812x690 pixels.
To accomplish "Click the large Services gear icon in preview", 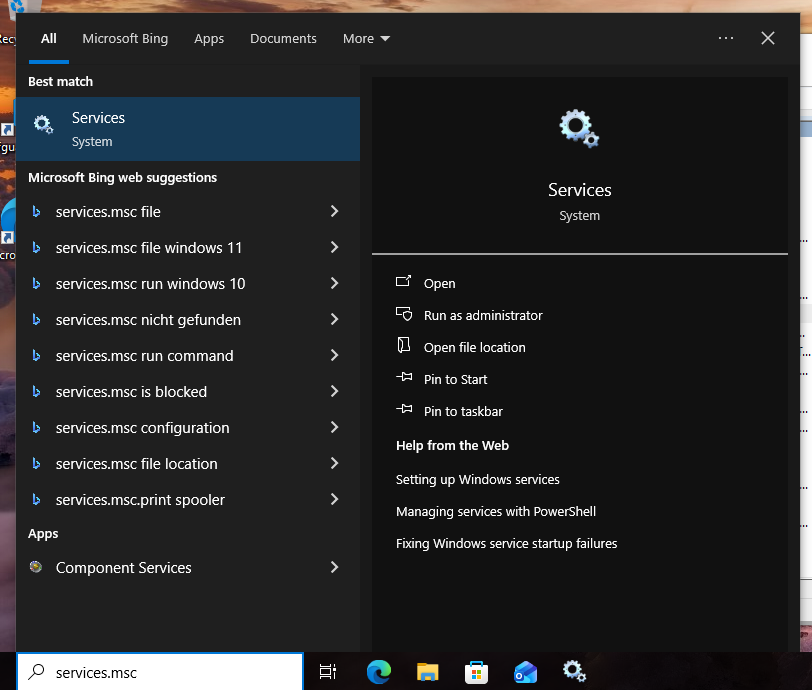I will pos(579,129).
